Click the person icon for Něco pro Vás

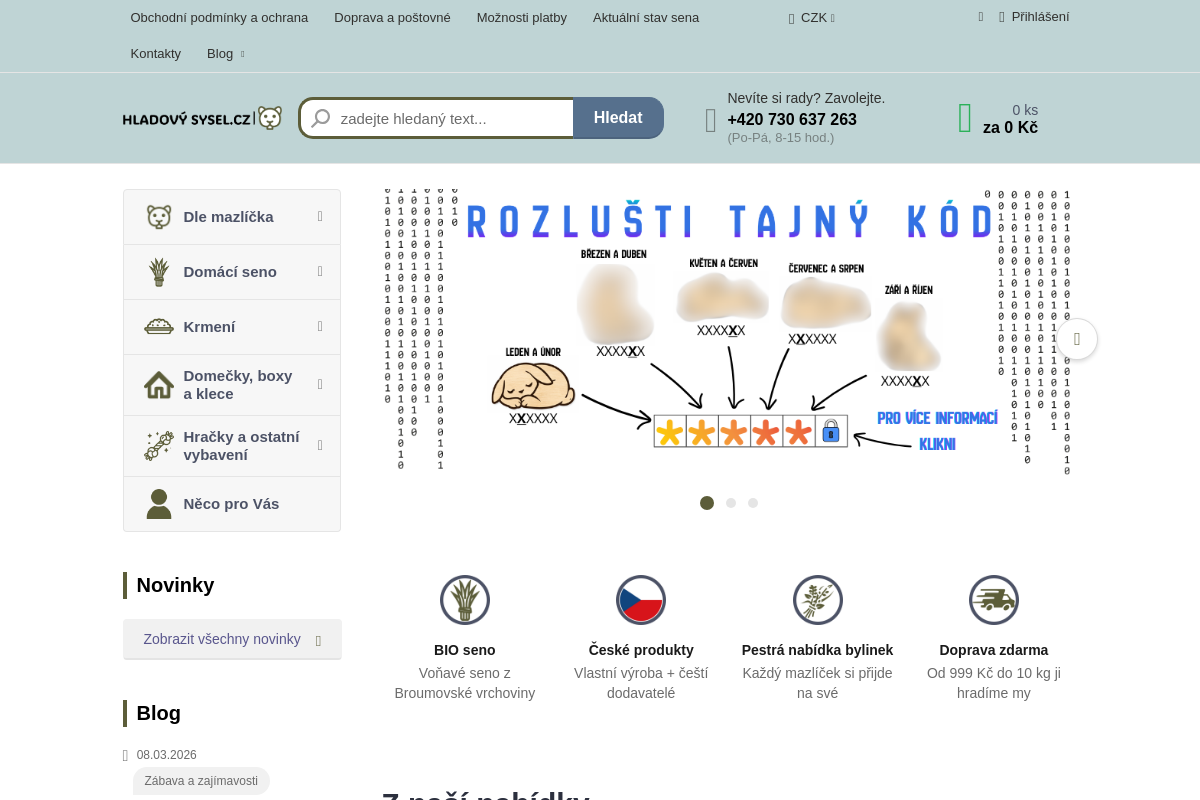tap(159, 504)
